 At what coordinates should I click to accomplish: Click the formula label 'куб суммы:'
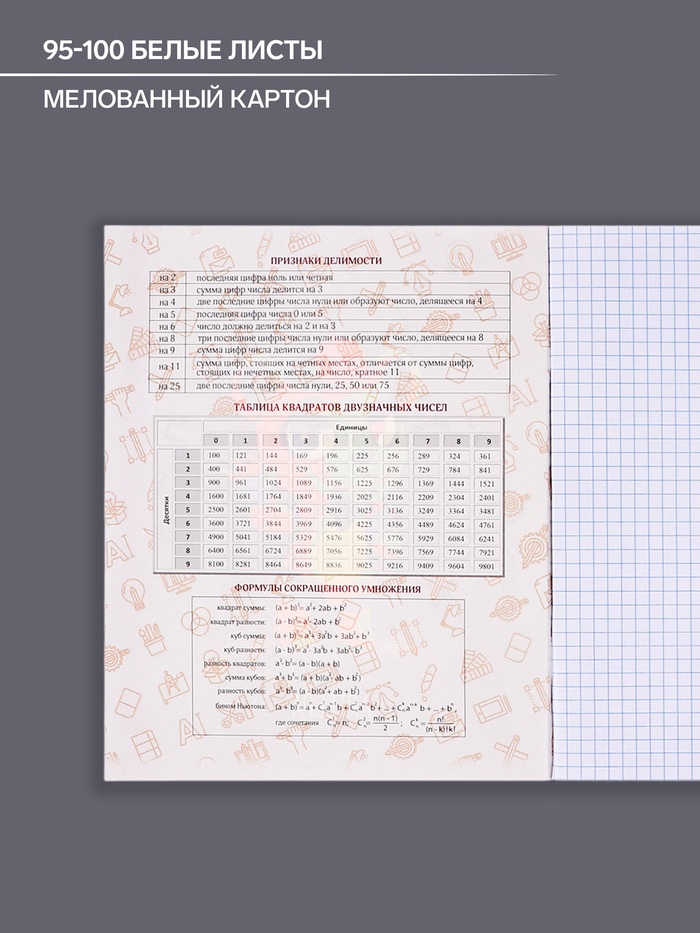pos(249,635)
